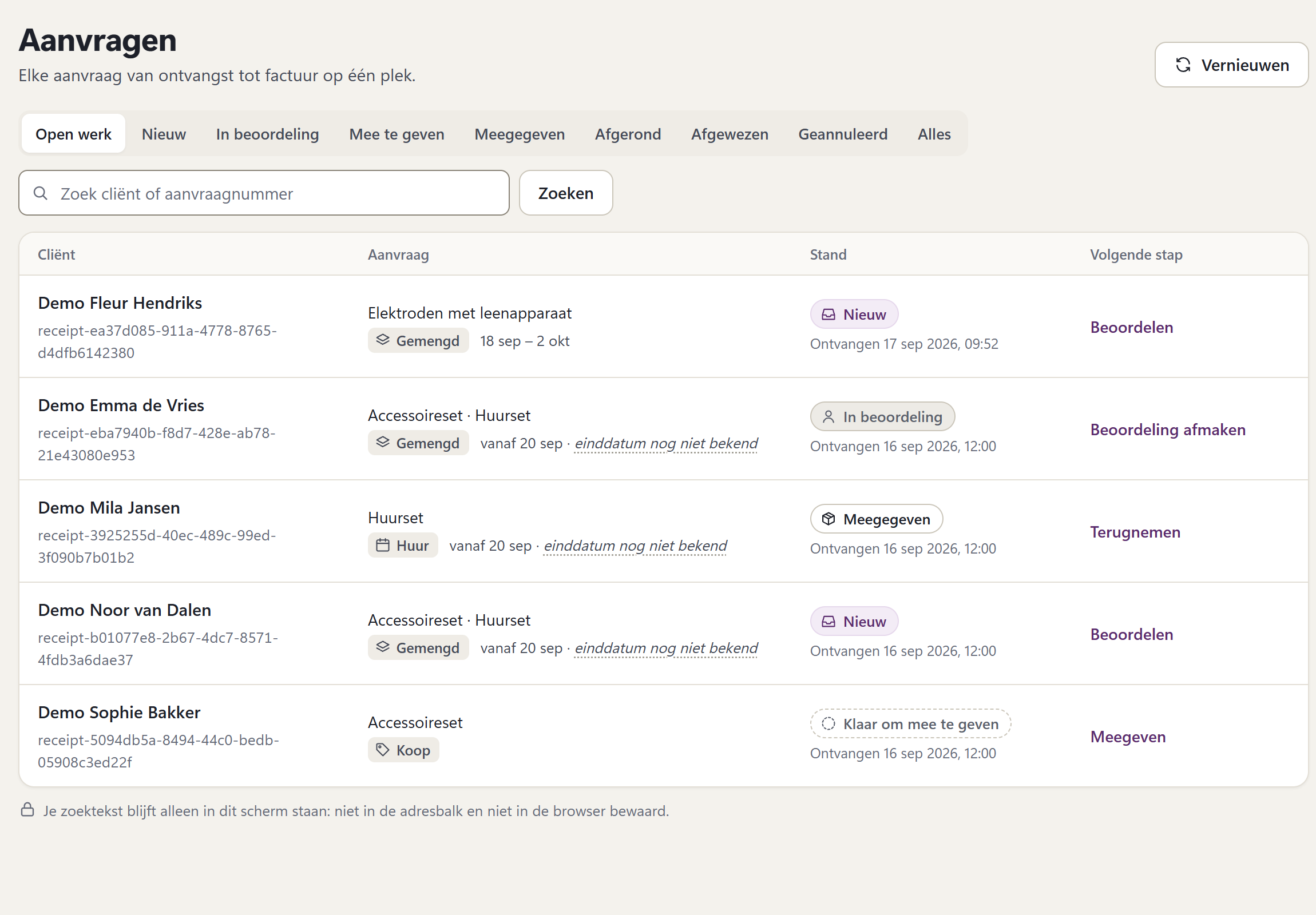The width and height of the screenshot is (1316, 915).
Task: Click the inbox icon in Noor van Dalen's Nieuw badge
Action: [x=829, y=621]
